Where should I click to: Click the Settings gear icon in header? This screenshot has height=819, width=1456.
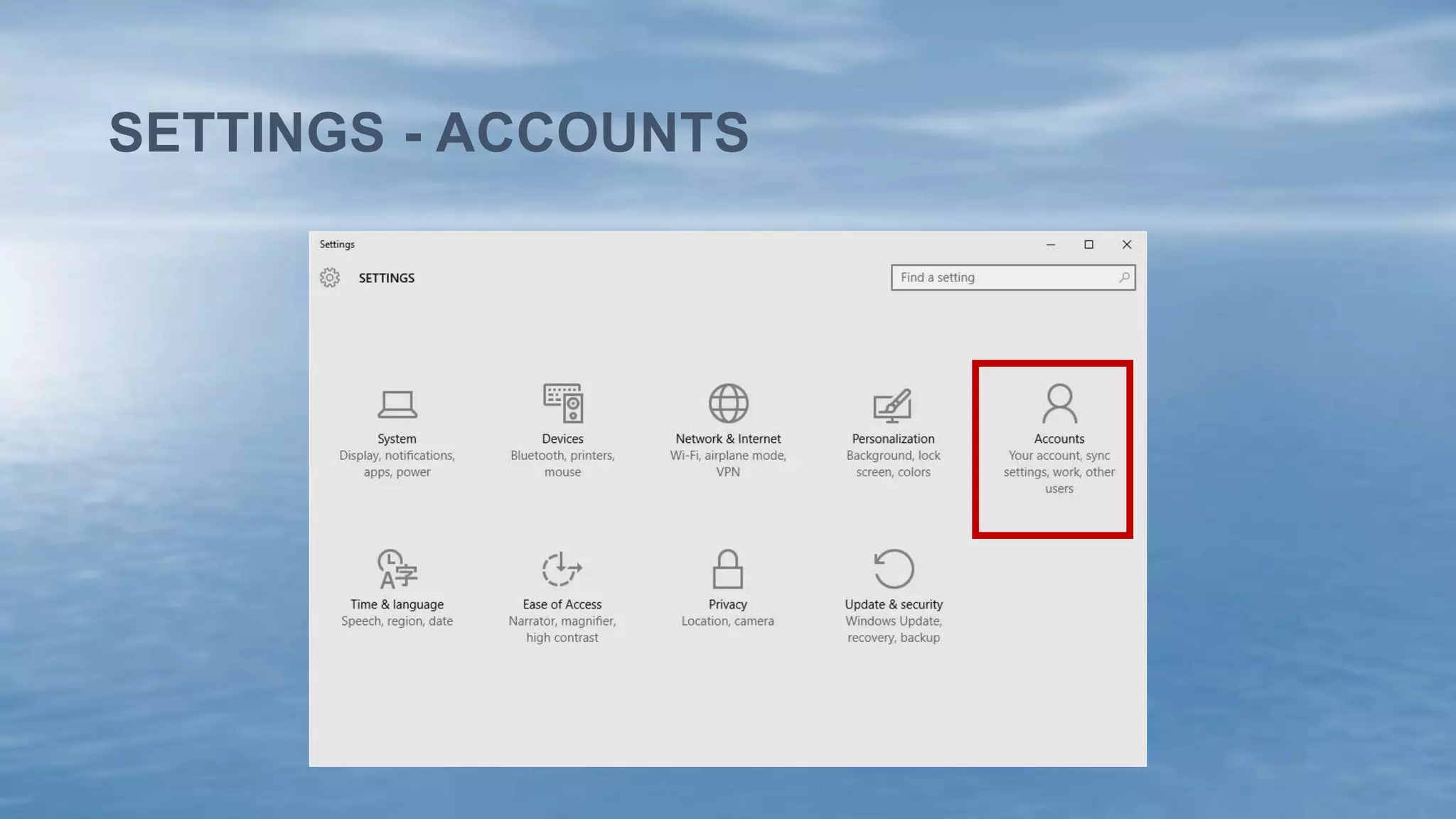[330, 277]
